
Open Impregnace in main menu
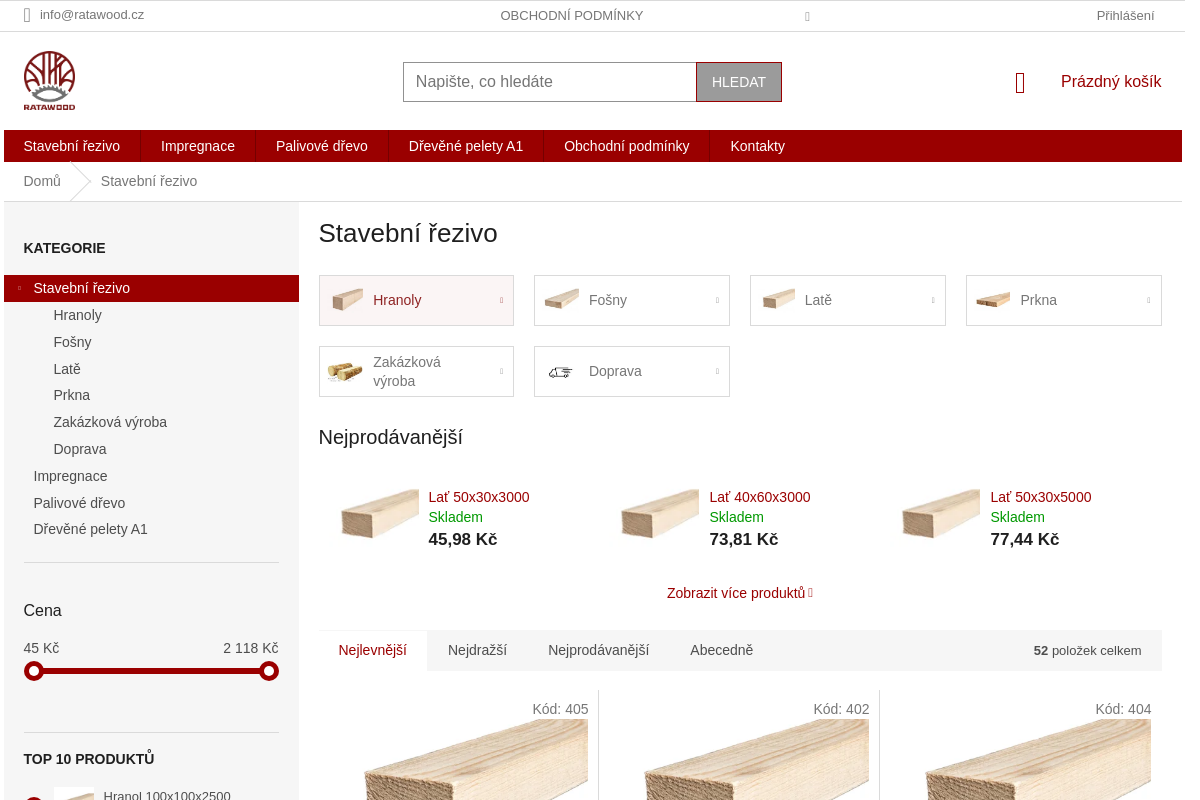[x=198, y=146]
